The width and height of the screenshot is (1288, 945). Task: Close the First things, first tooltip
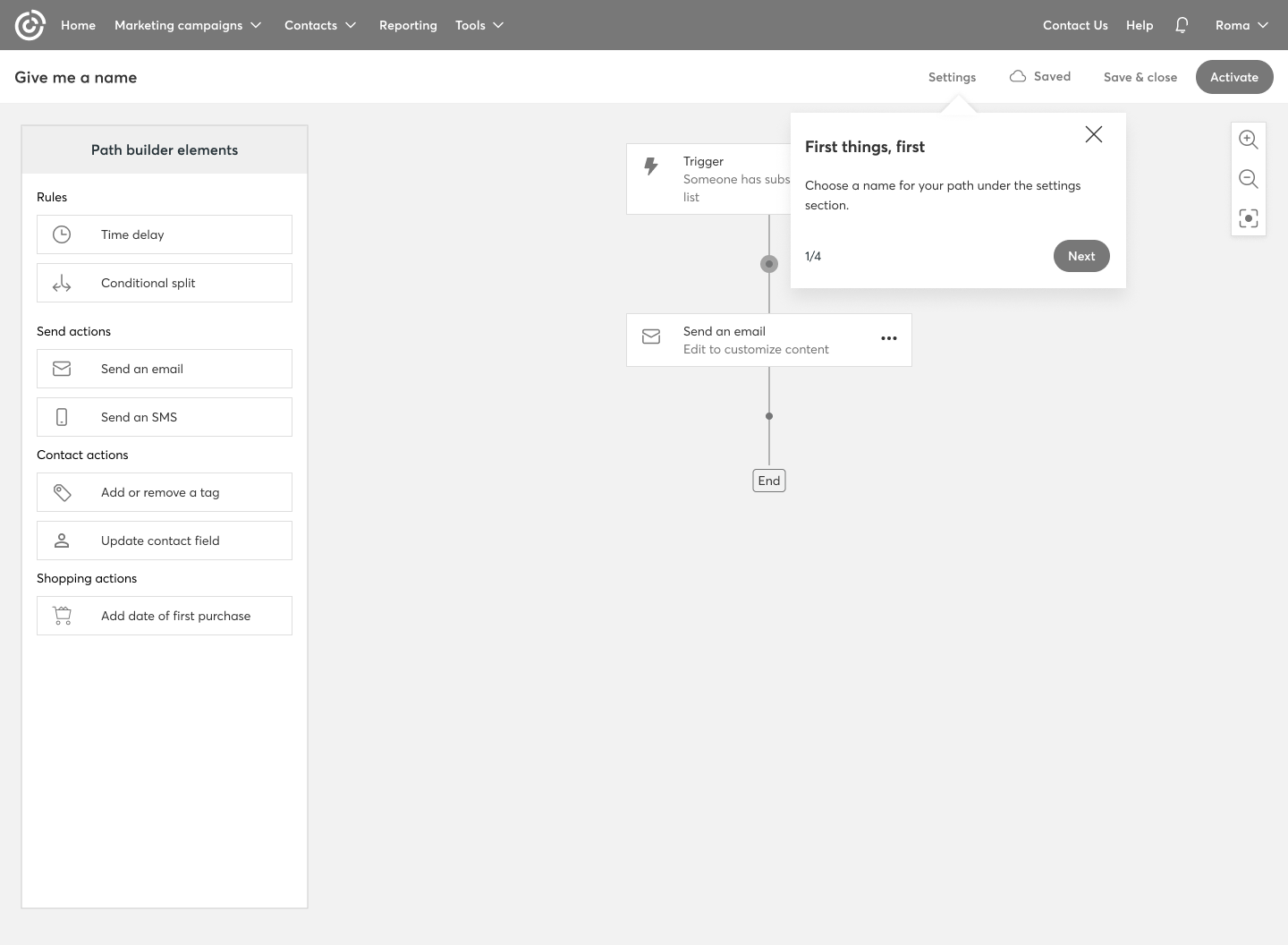pos(1093,134)
